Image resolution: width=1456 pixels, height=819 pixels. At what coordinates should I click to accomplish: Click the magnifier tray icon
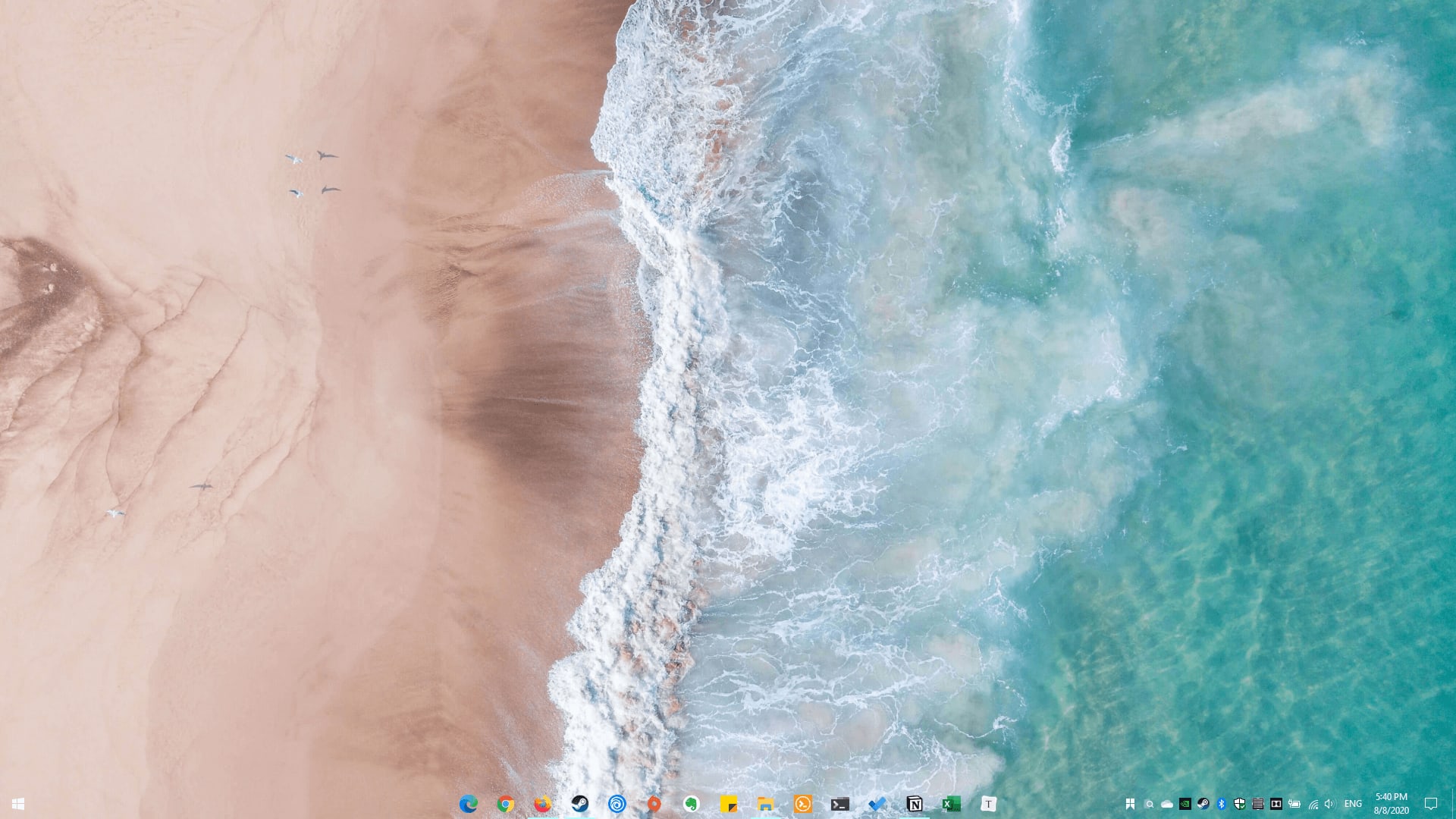(1150, 804)
